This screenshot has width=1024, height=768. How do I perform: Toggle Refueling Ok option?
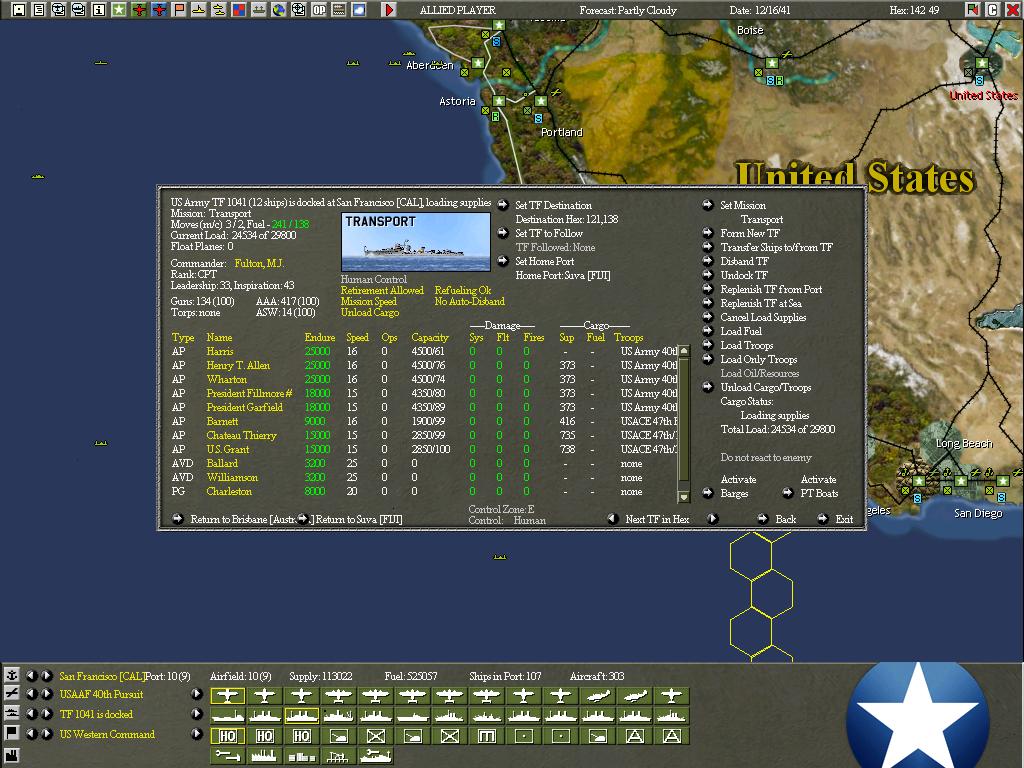(462, 291)
